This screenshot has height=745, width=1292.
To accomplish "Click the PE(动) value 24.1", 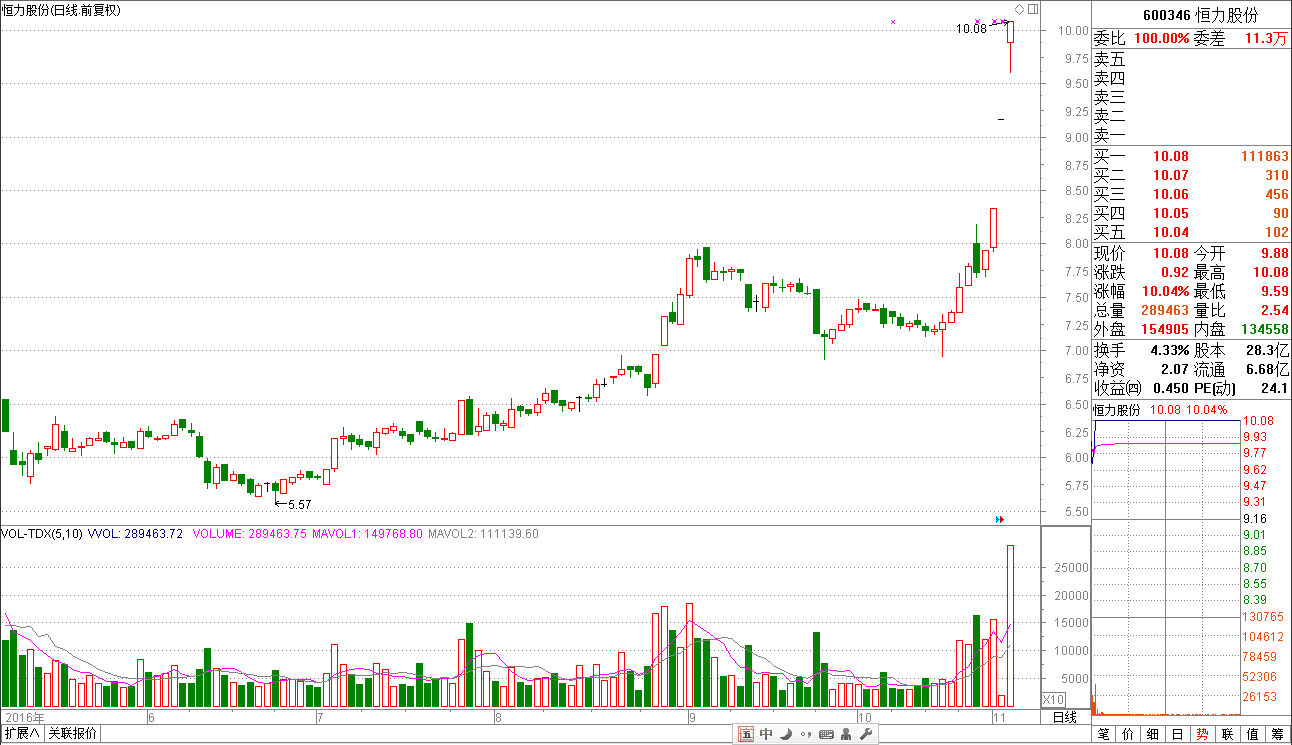I will click(x=1276, y=388).
